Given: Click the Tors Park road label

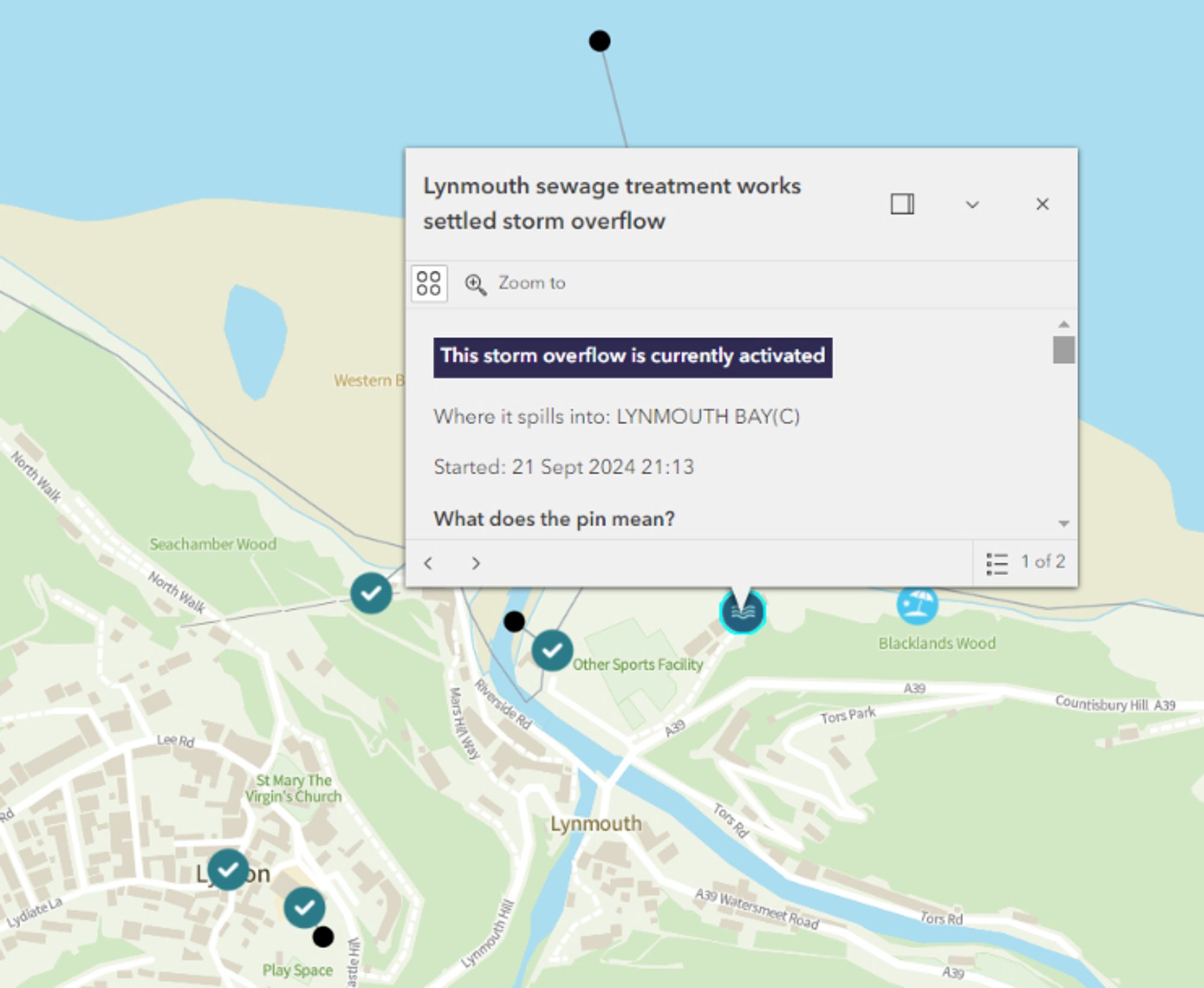Looking at the screenshot, I should [848, 715].
